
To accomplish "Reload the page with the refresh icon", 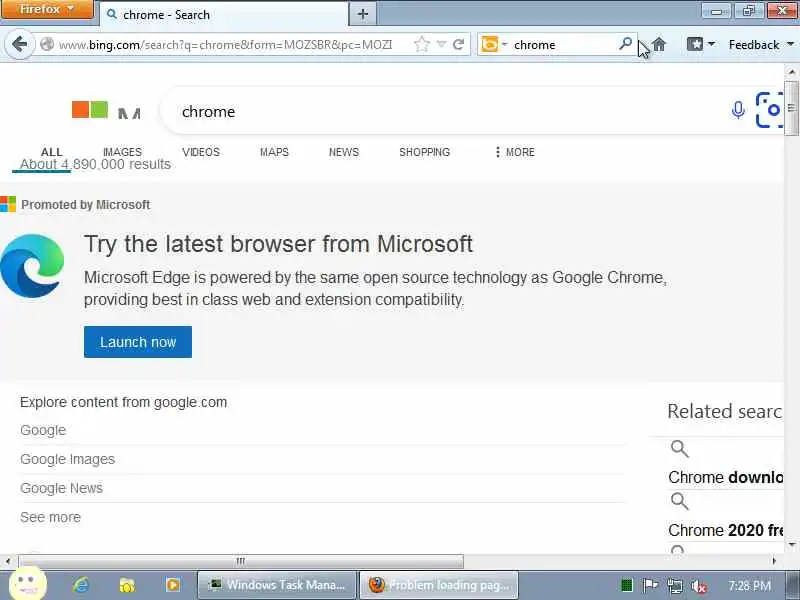I will (x=459, y=44).
